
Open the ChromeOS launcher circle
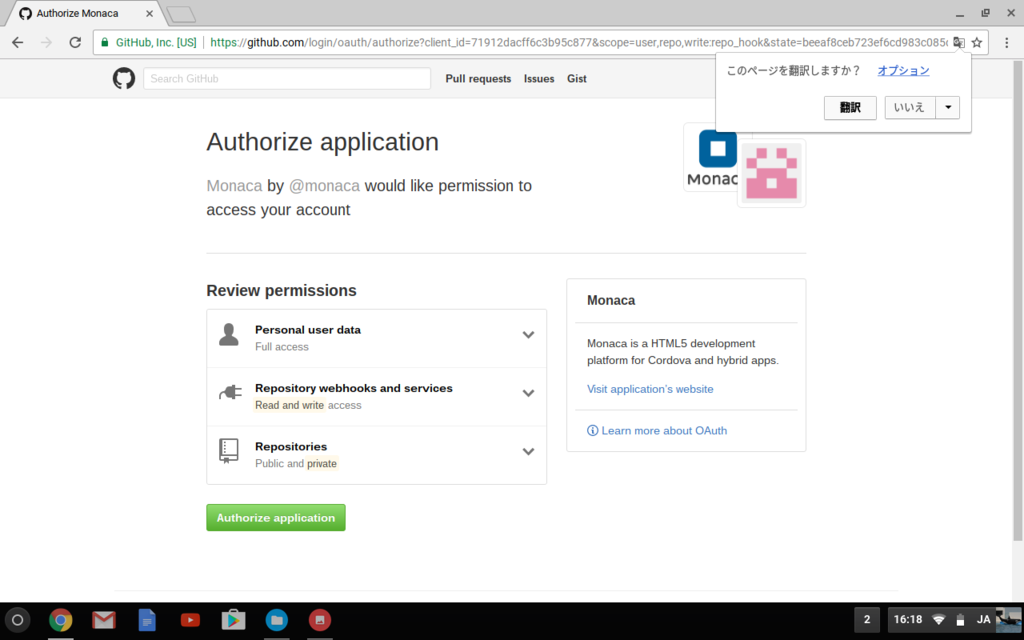pos(18,620)
